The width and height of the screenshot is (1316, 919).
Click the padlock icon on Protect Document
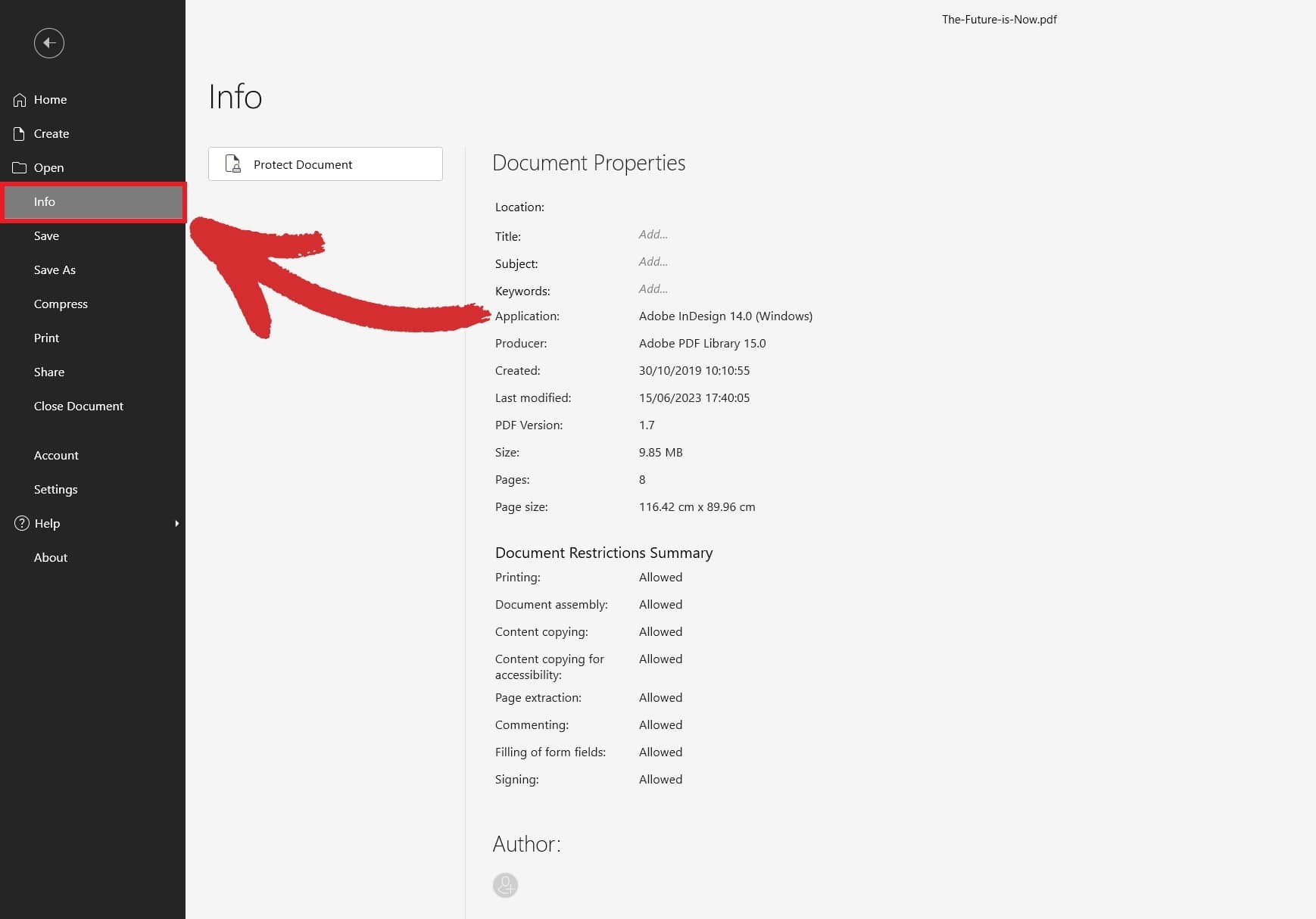click(232, 164)
